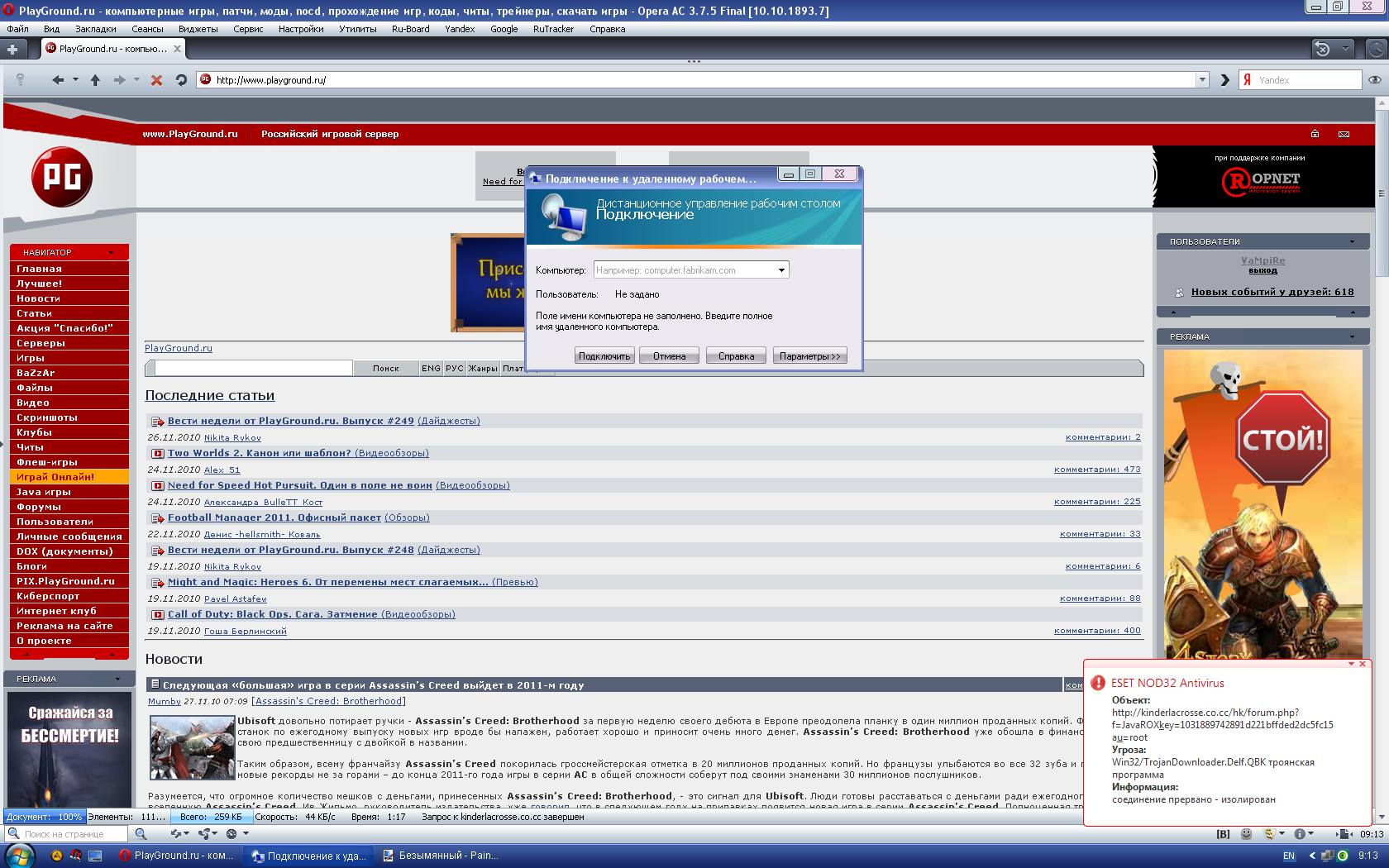Open the Закладки menu
This screenshot has width=1389, height=868.
tap(96, 29)
